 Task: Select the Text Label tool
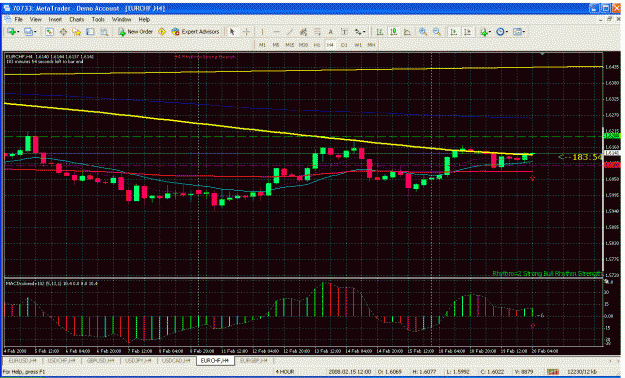344,32
